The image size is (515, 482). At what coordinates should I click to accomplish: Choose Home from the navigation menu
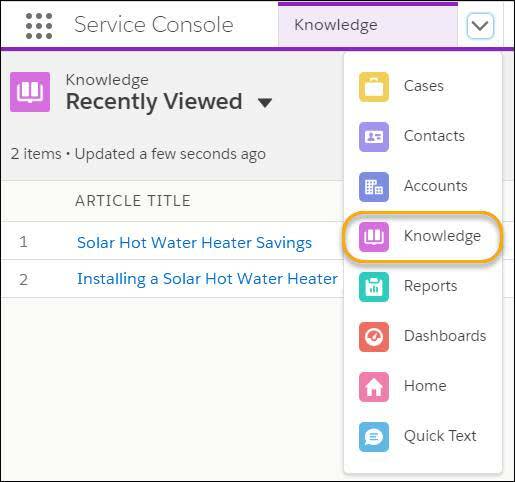[x=423, y=387]
